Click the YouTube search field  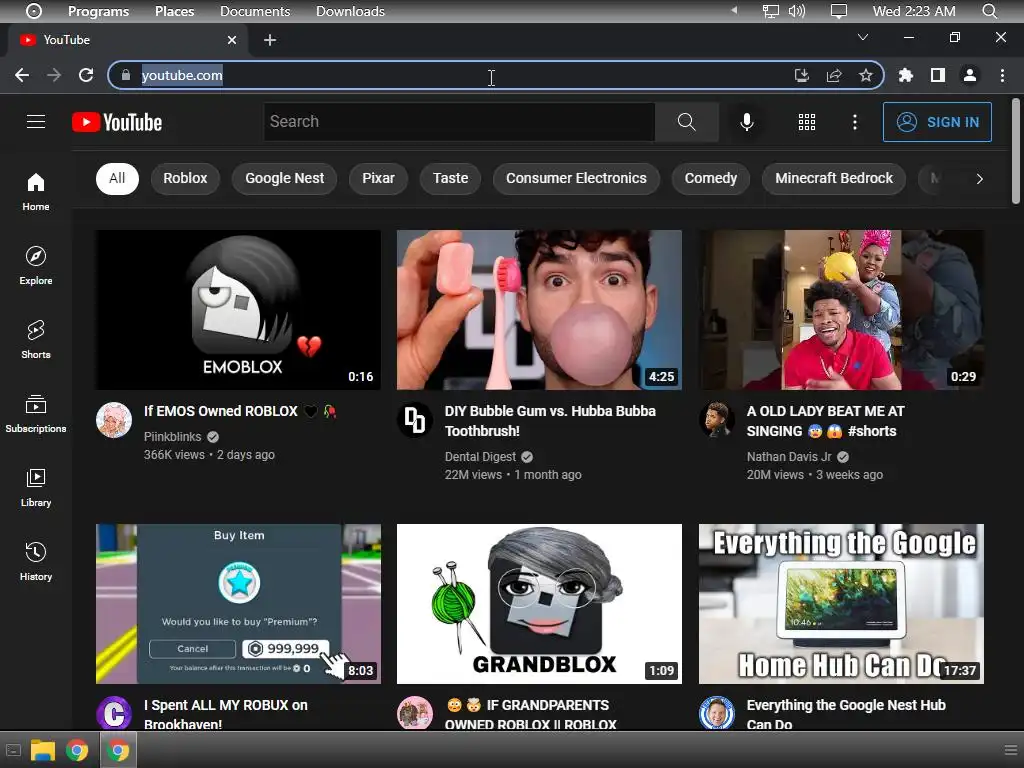pyautogui.click(x=459, y=121)
